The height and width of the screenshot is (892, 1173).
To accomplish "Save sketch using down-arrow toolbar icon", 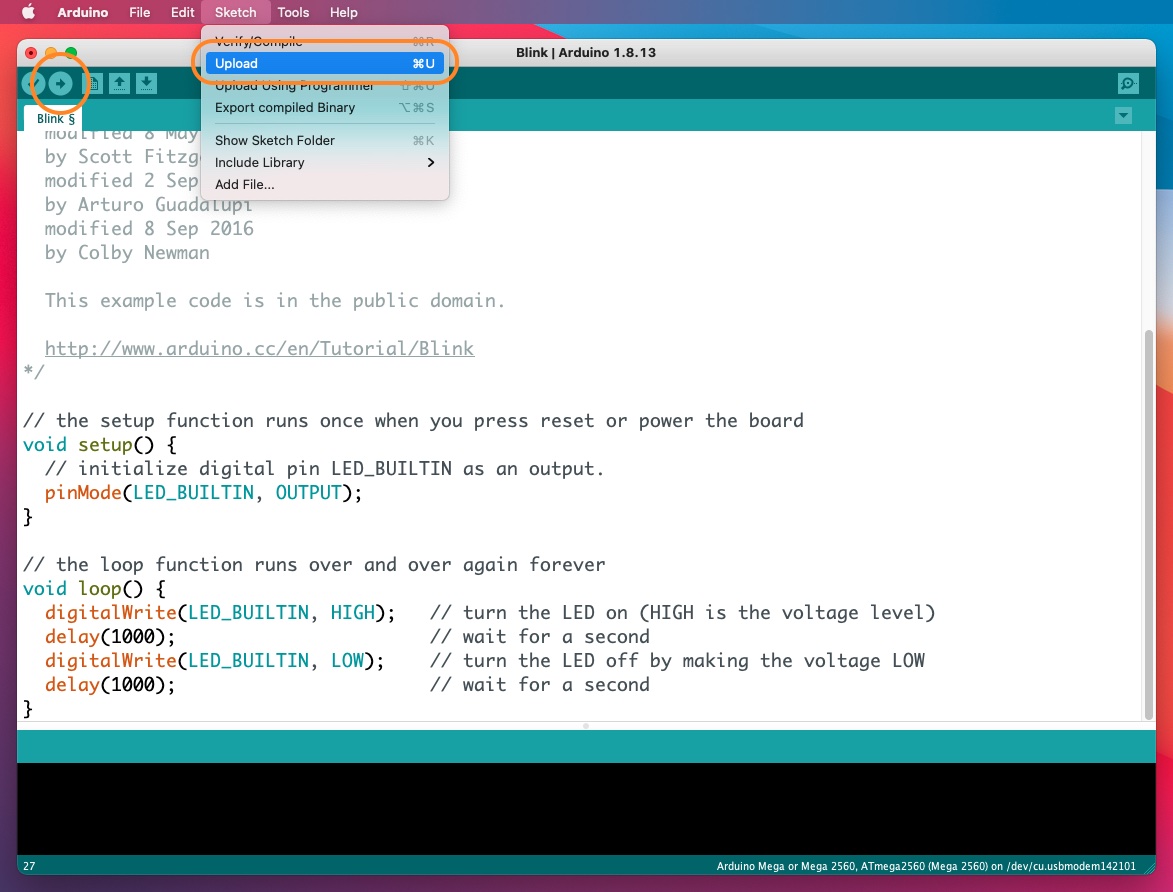I will (146, 84).
